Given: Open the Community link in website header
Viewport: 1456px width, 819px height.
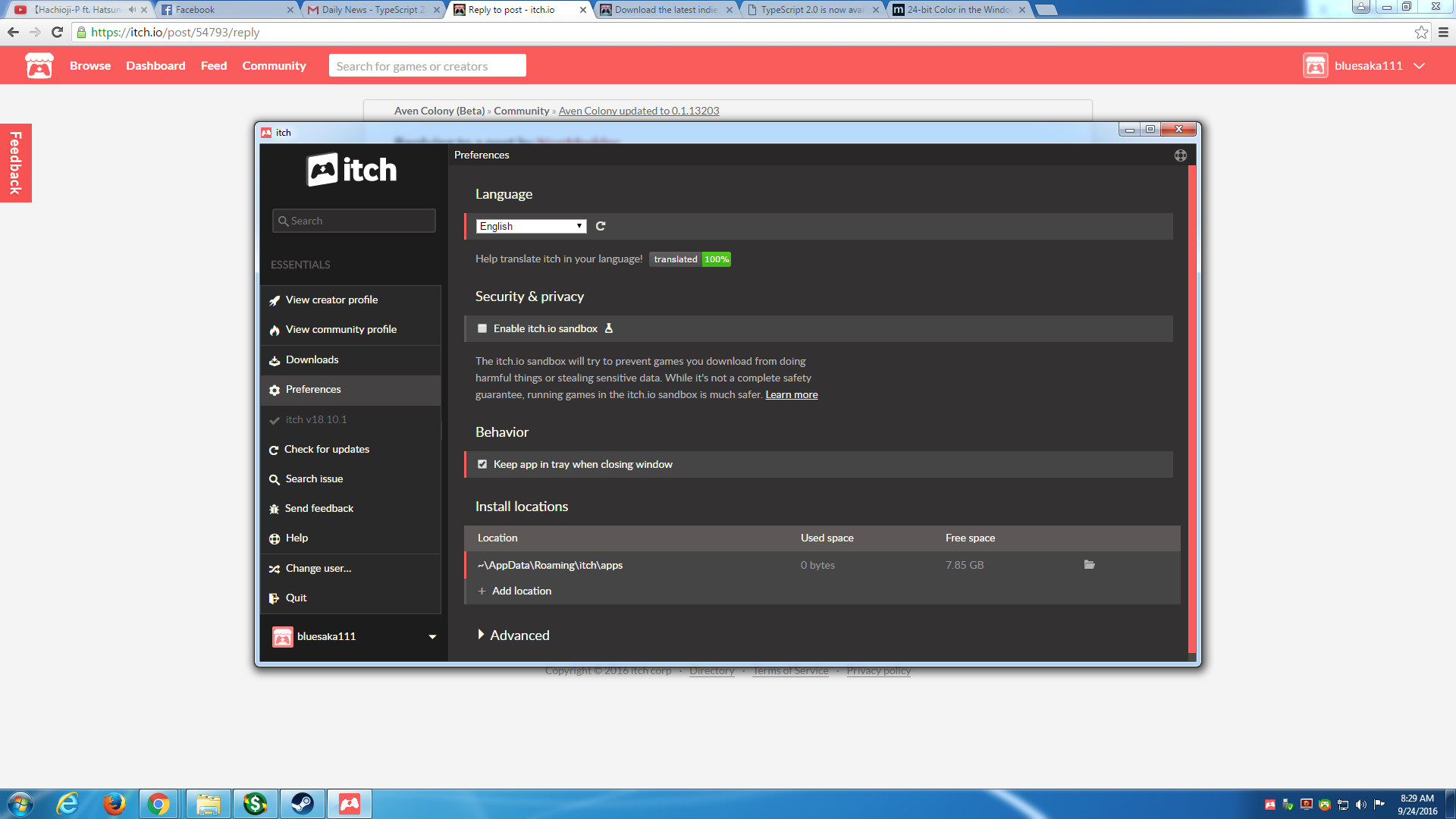Looking at the screenshot, I should [x=274, y=66].
